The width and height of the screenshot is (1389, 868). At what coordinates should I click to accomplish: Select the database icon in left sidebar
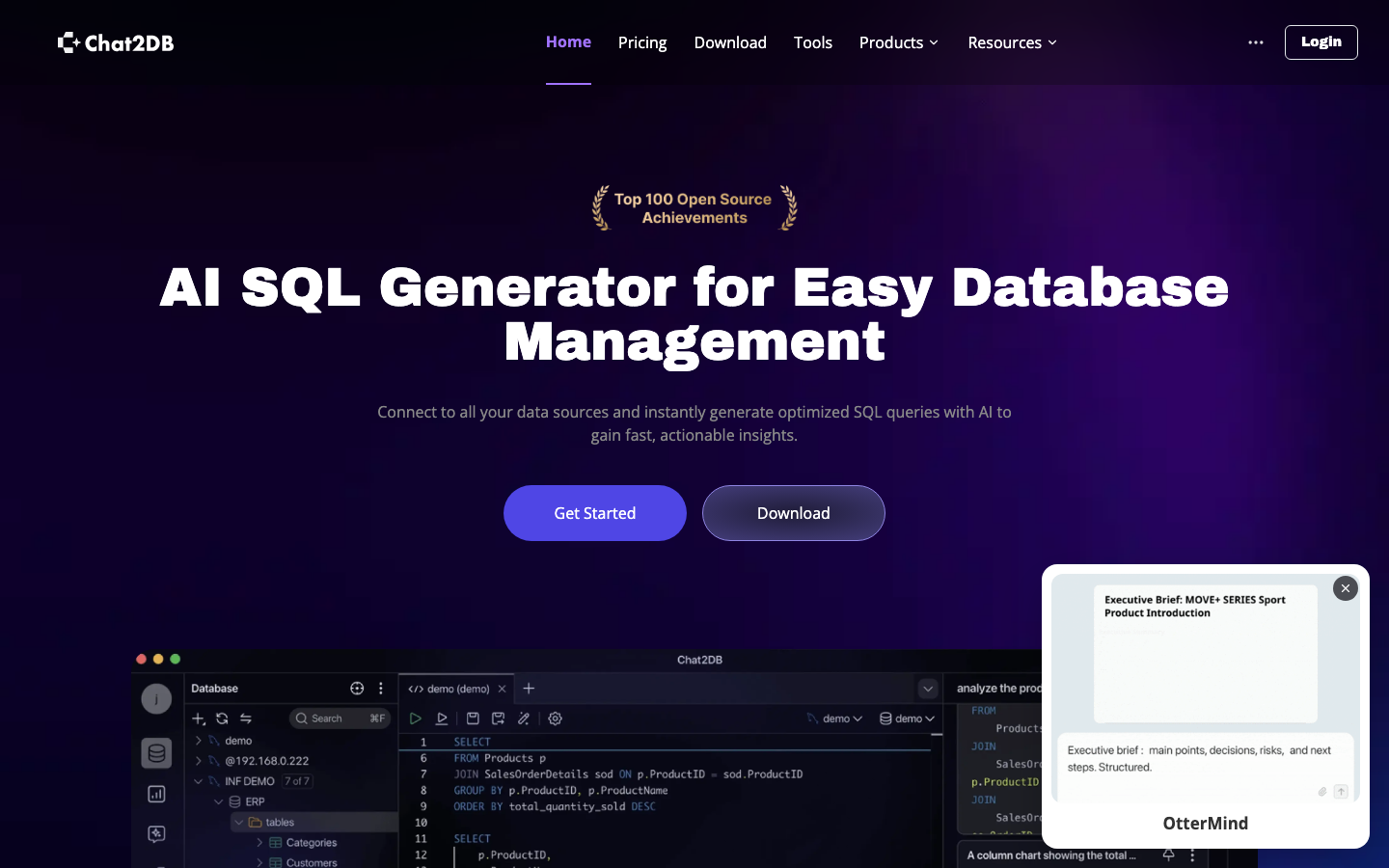(156, 753)
